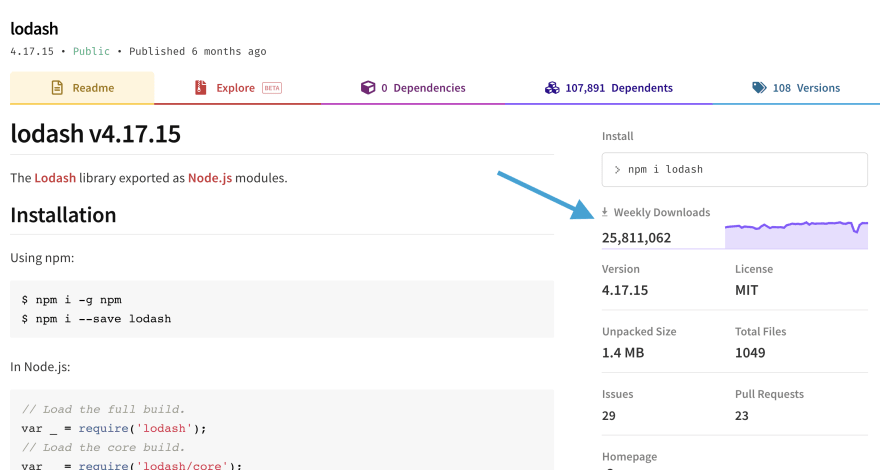Click the lodash v4.17.15 readme heading

(x=95, y=134)
